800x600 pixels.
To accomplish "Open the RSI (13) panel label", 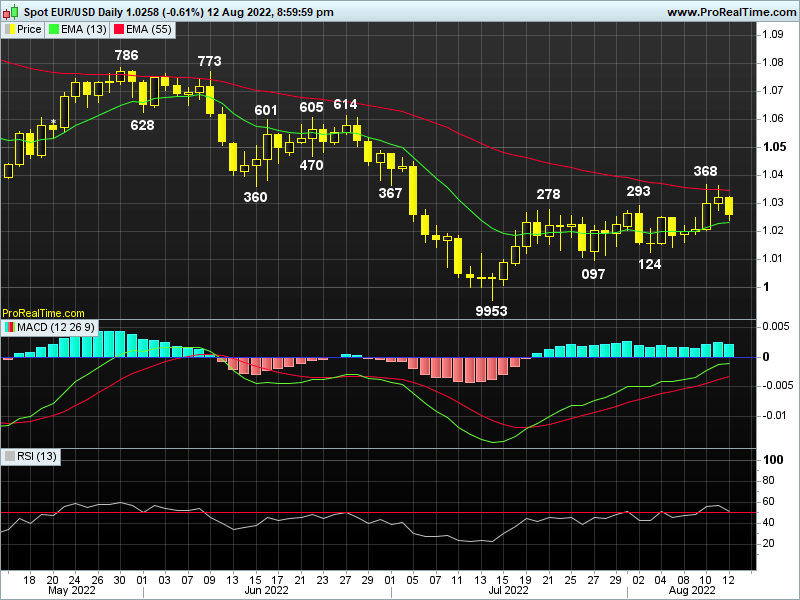I will click(x=38, y=455).
